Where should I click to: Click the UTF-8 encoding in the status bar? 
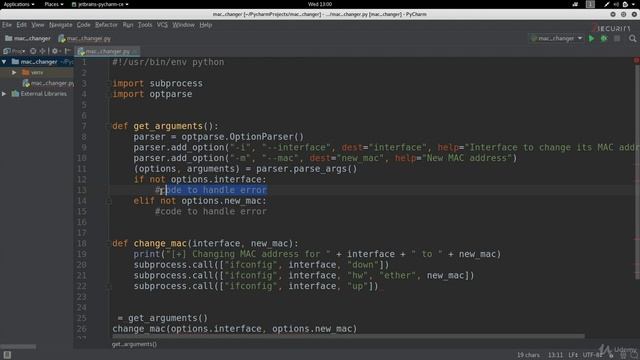592,355
